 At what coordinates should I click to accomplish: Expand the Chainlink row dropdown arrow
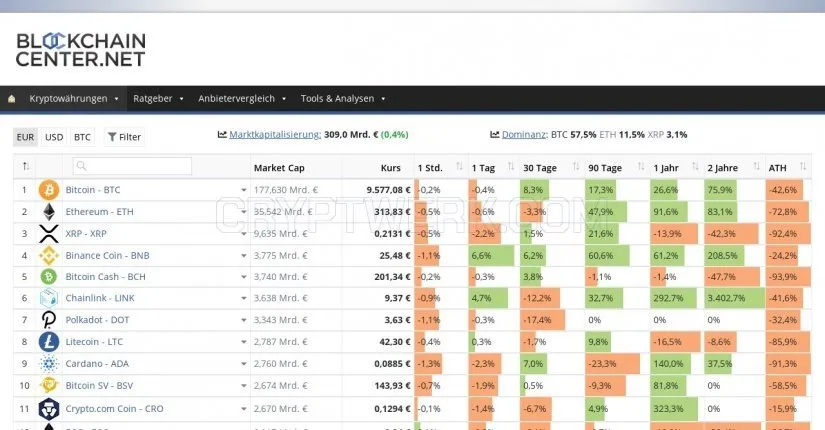(244, 298)
